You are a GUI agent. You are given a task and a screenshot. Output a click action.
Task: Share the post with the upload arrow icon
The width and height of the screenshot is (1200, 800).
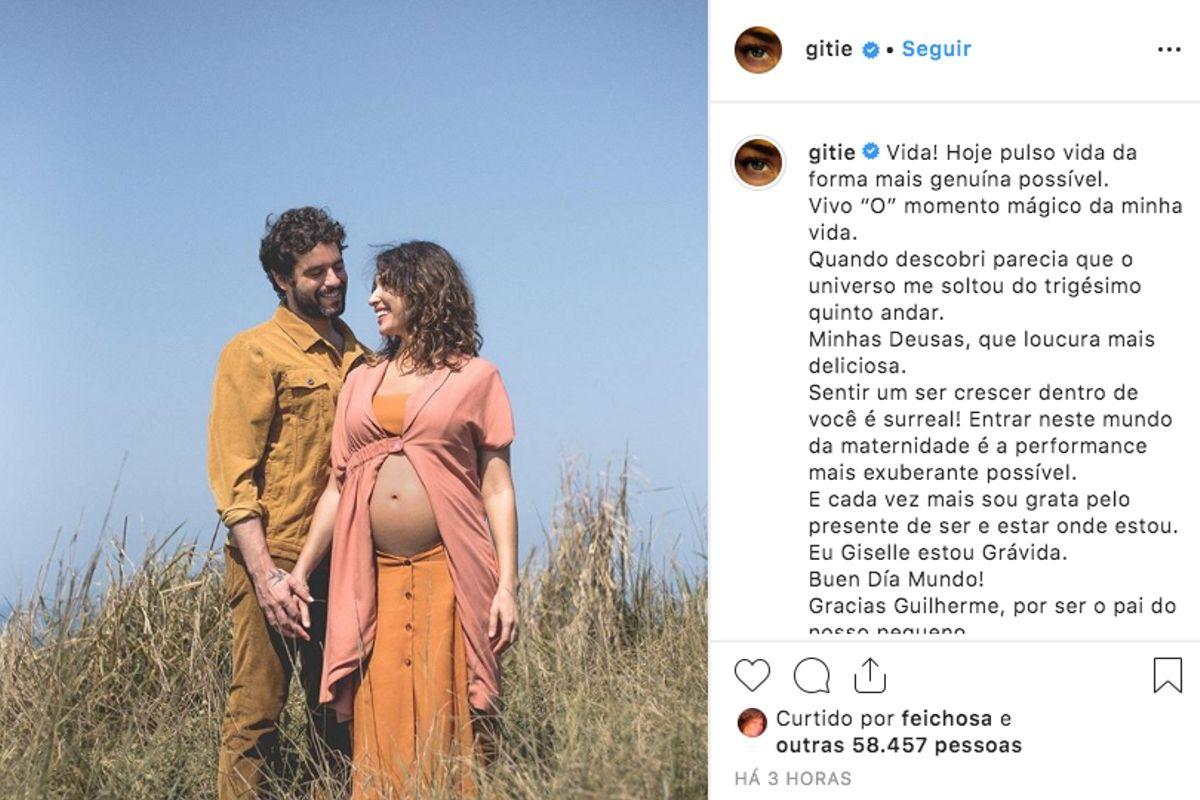[870, 675]
